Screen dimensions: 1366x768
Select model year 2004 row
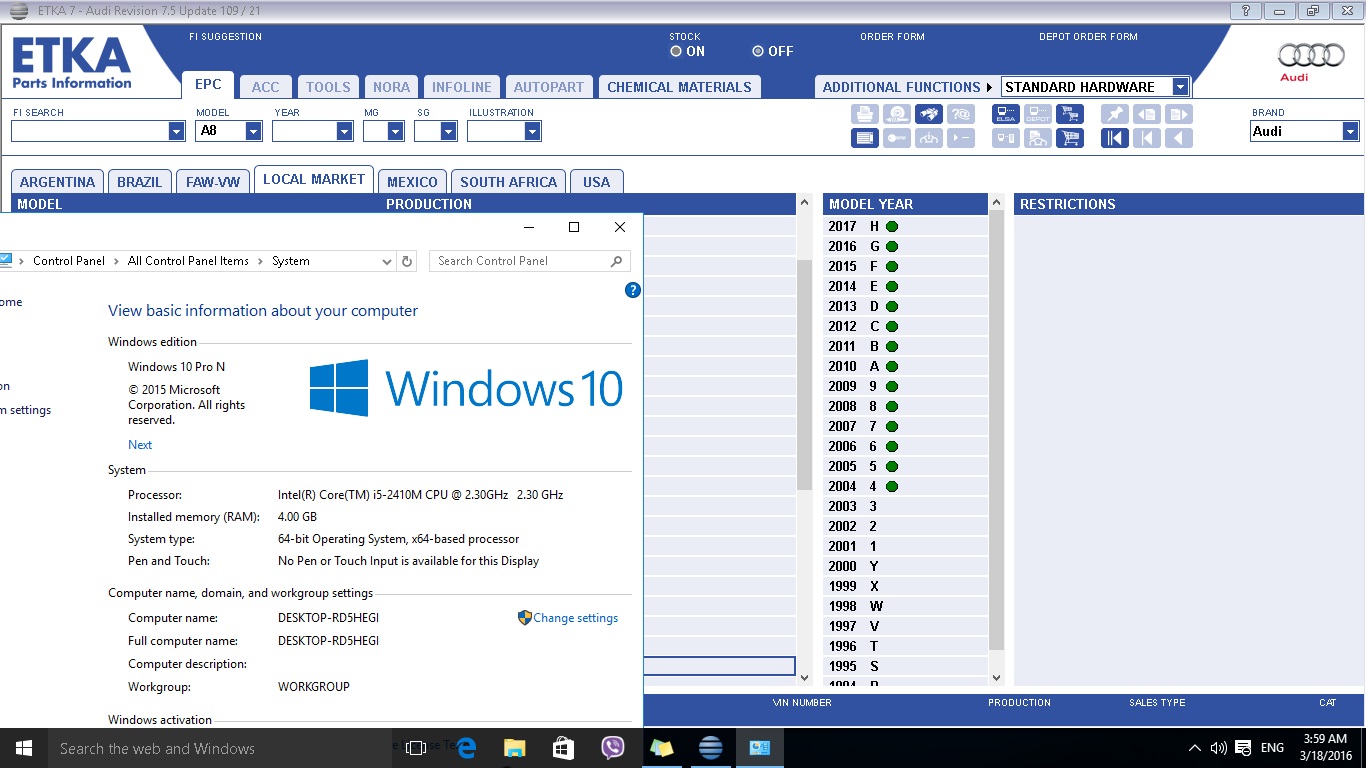click(906, 486)
